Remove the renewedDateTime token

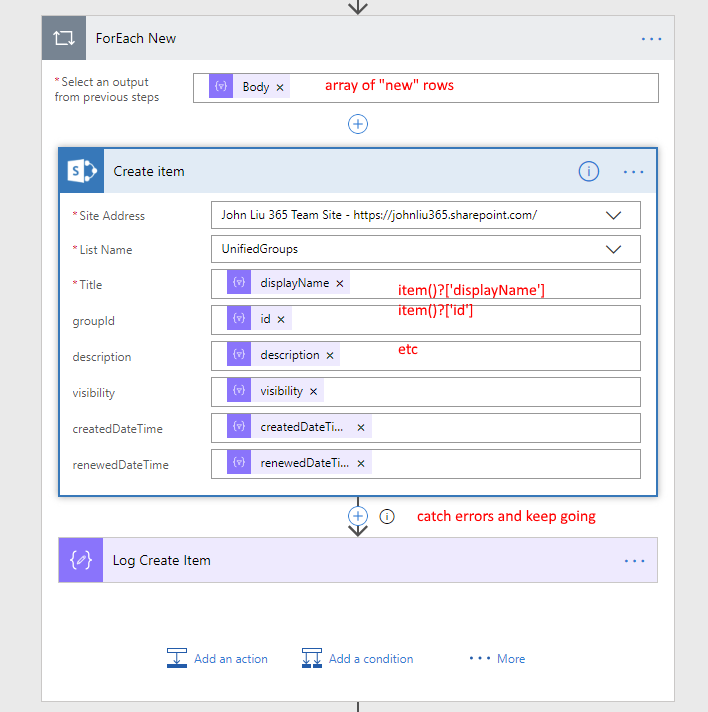[x=361, y=464]
